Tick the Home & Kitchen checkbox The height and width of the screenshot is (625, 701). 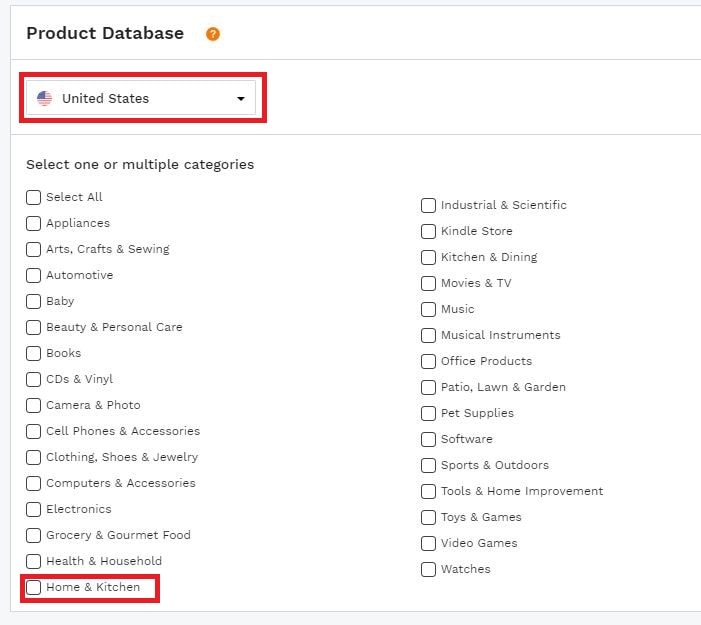34,587
